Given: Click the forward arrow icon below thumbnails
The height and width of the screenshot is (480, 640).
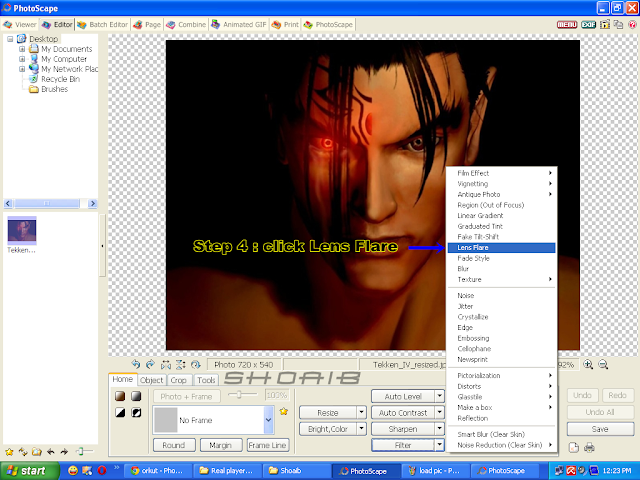Looking at the screenshot, I should 64,451.
